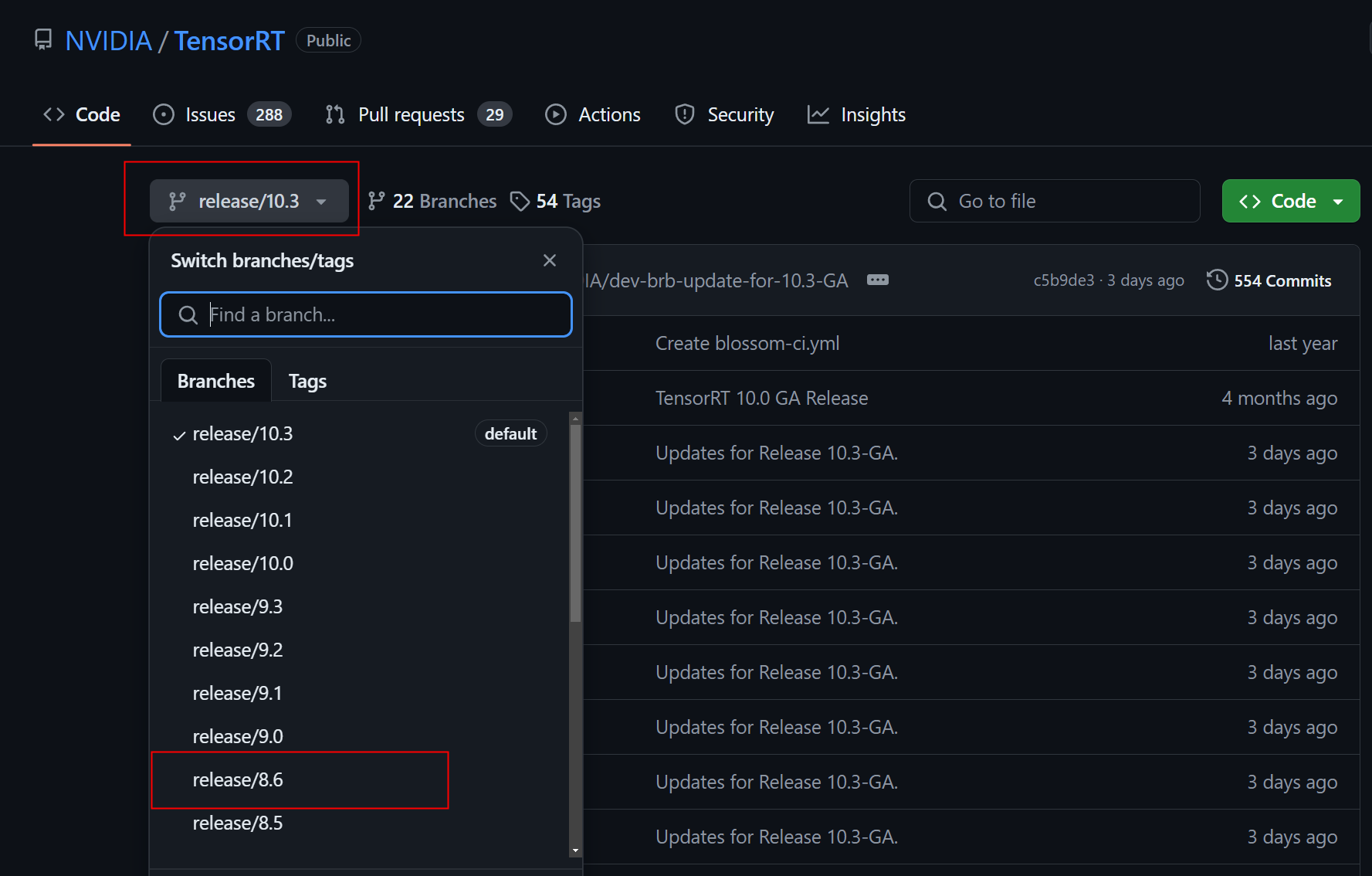Open the Create blossom-ci.yml commit
Viewport: 1372px width, 876px height.
747,343
